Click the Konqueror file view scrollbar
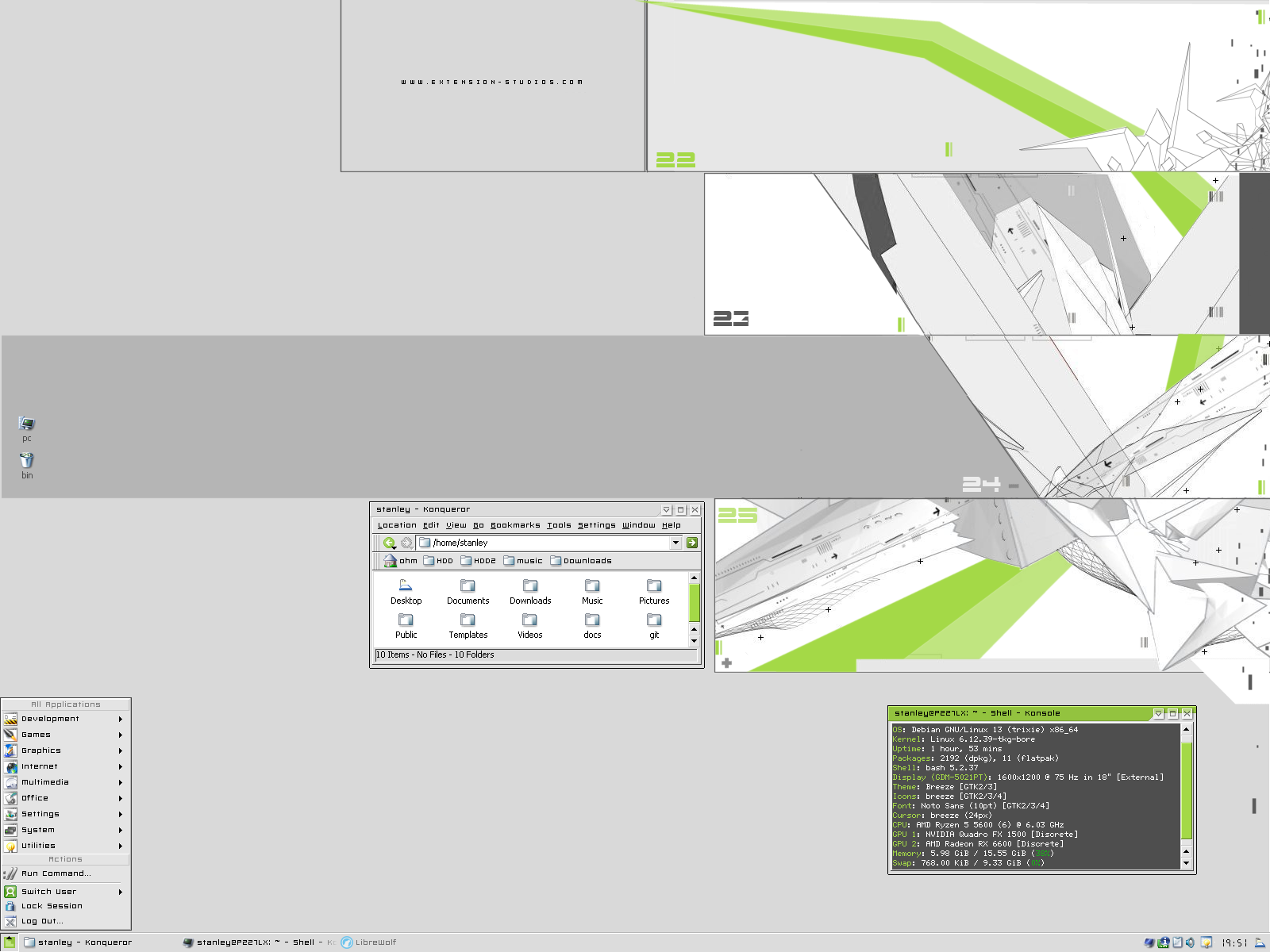 [x=694, y=603]
